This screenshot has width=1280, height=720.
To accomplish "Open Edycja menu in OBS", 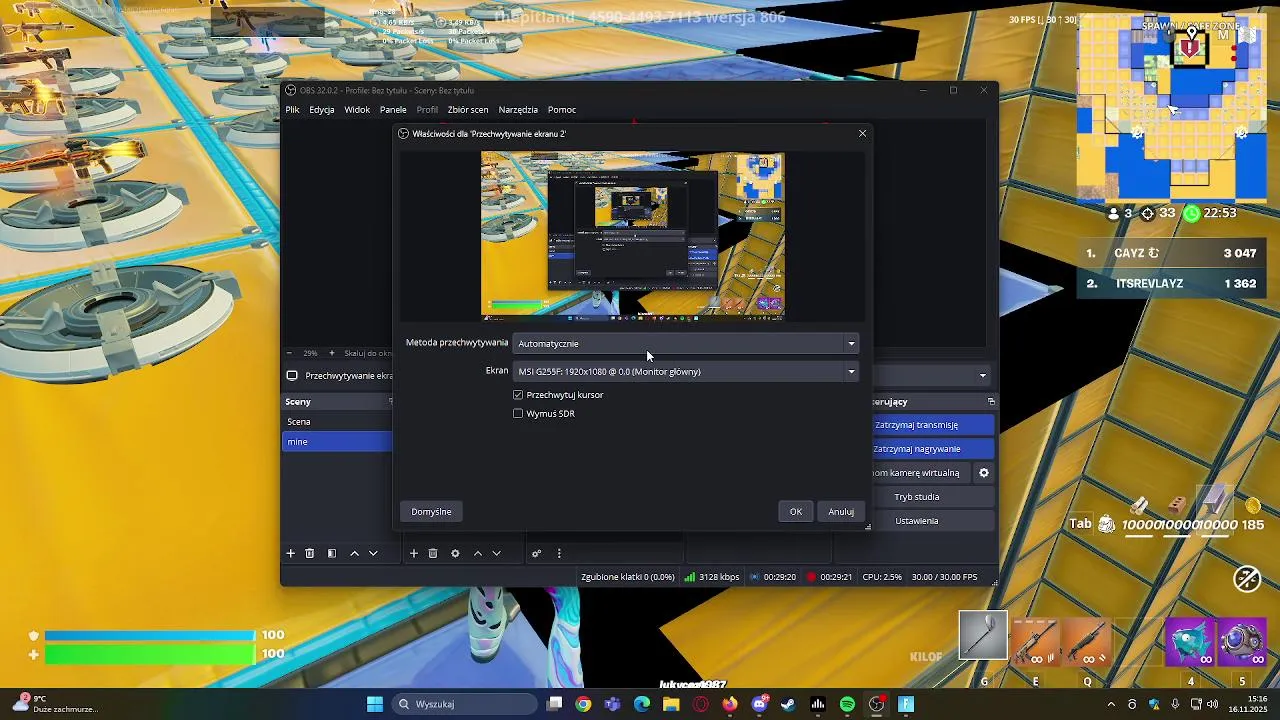I will coord(322,110).
